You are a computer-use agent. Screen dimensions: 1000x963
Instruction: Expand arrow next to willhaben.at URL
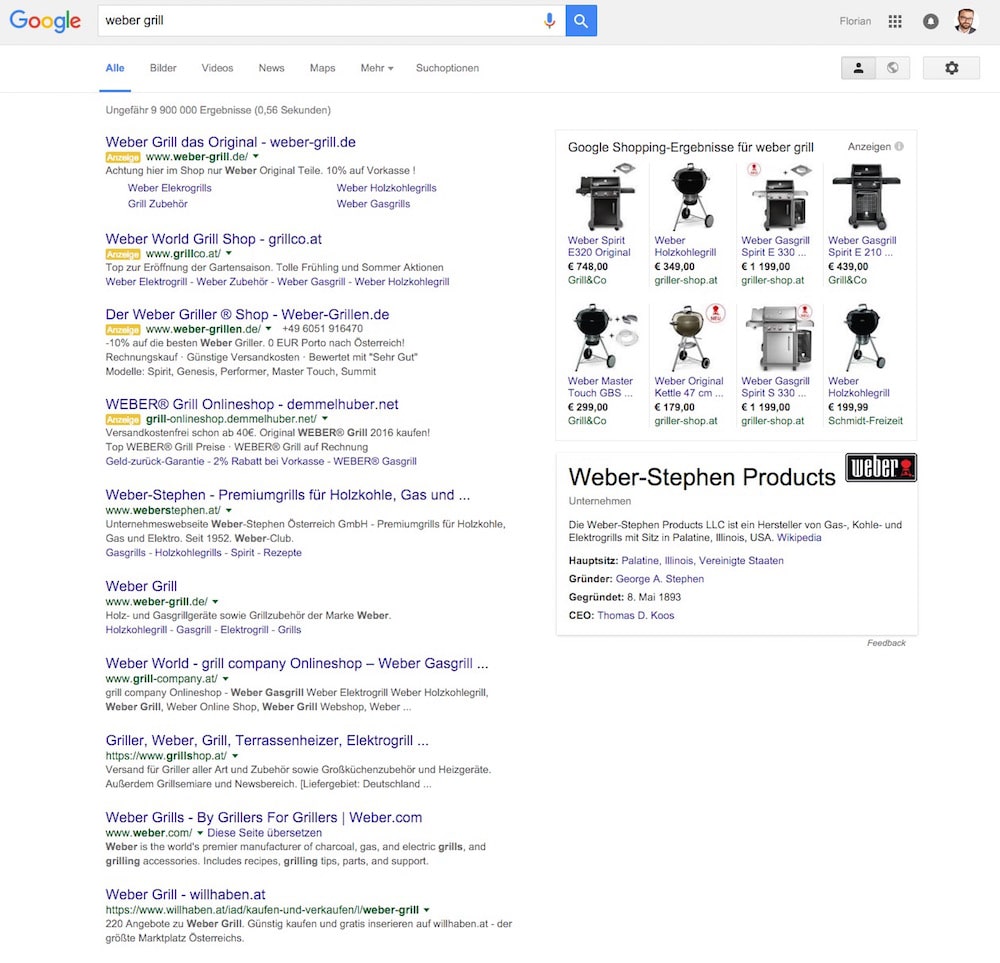point(427,910)
